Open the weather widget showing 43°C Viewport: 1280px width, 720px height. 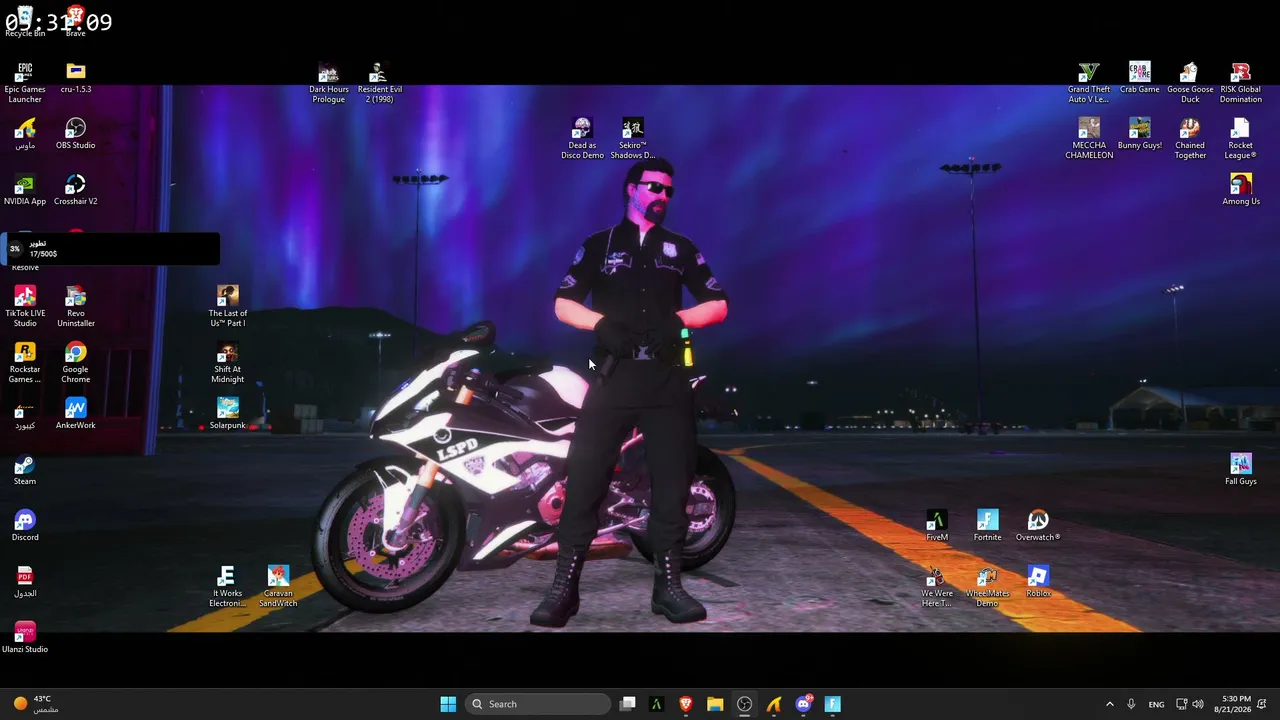[34, 704]
